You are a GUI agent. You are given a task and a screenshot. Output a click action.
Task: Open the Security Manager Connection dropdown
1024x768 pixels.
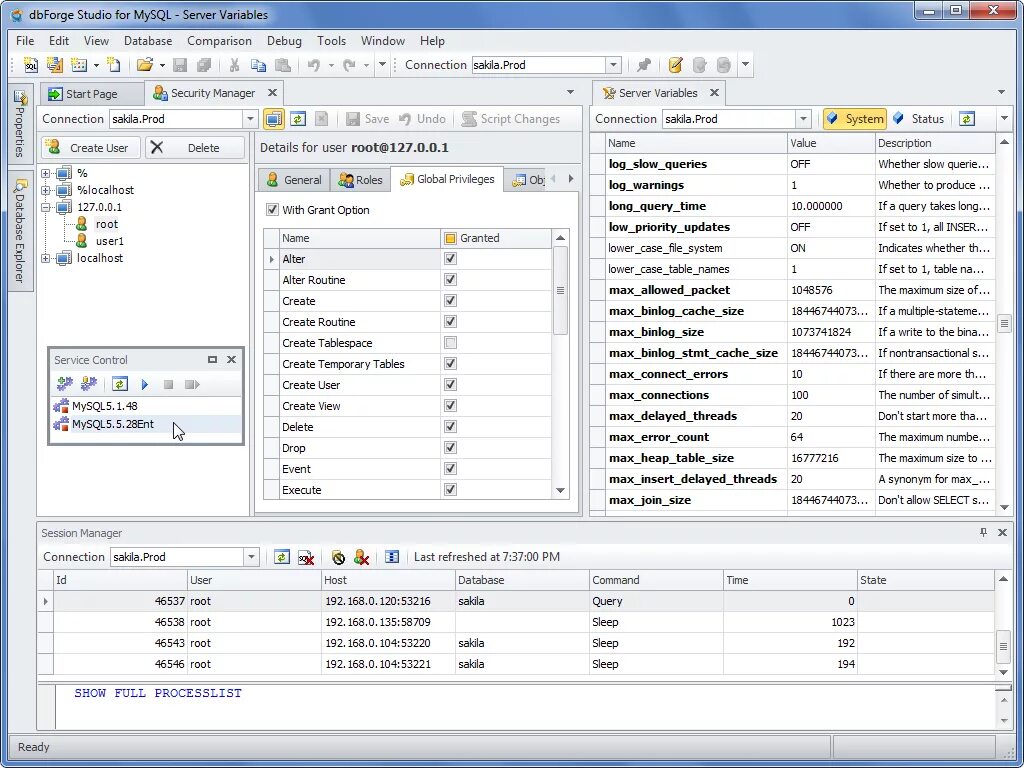pyautogui.click(x=250, y=119)
